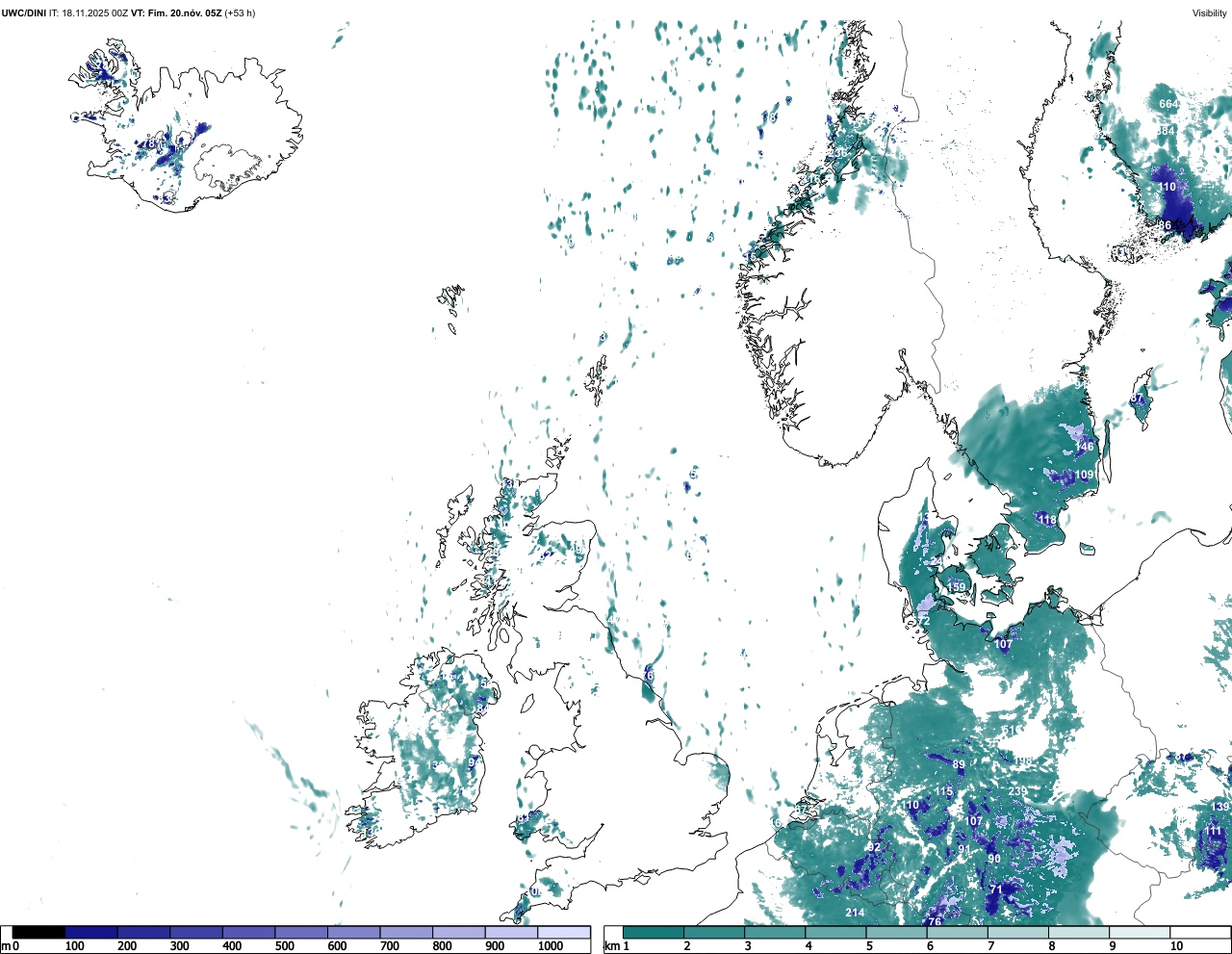Screen dimensions: 1232x954
Task: Click the 5–6 km legend color block
Action: [896, 932]
